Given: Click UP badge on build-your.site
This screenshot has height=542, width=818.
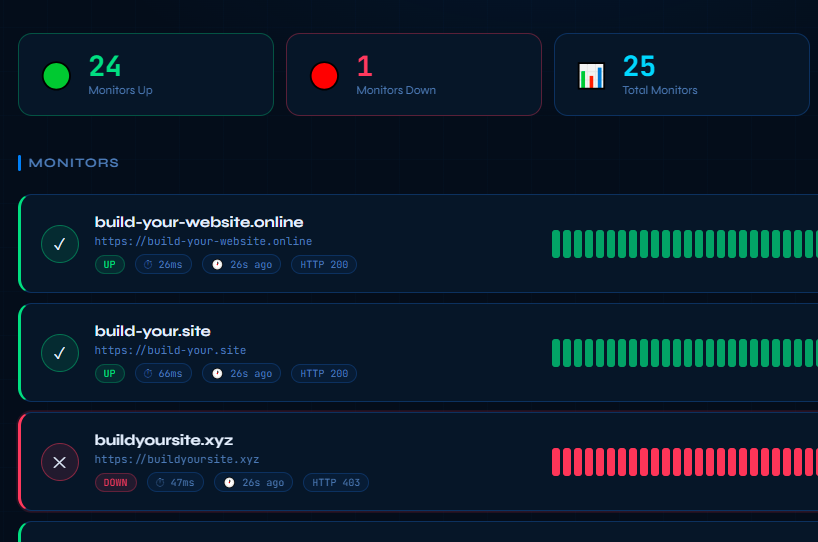Looking at the screenshot, I should (x=110, y=374).
